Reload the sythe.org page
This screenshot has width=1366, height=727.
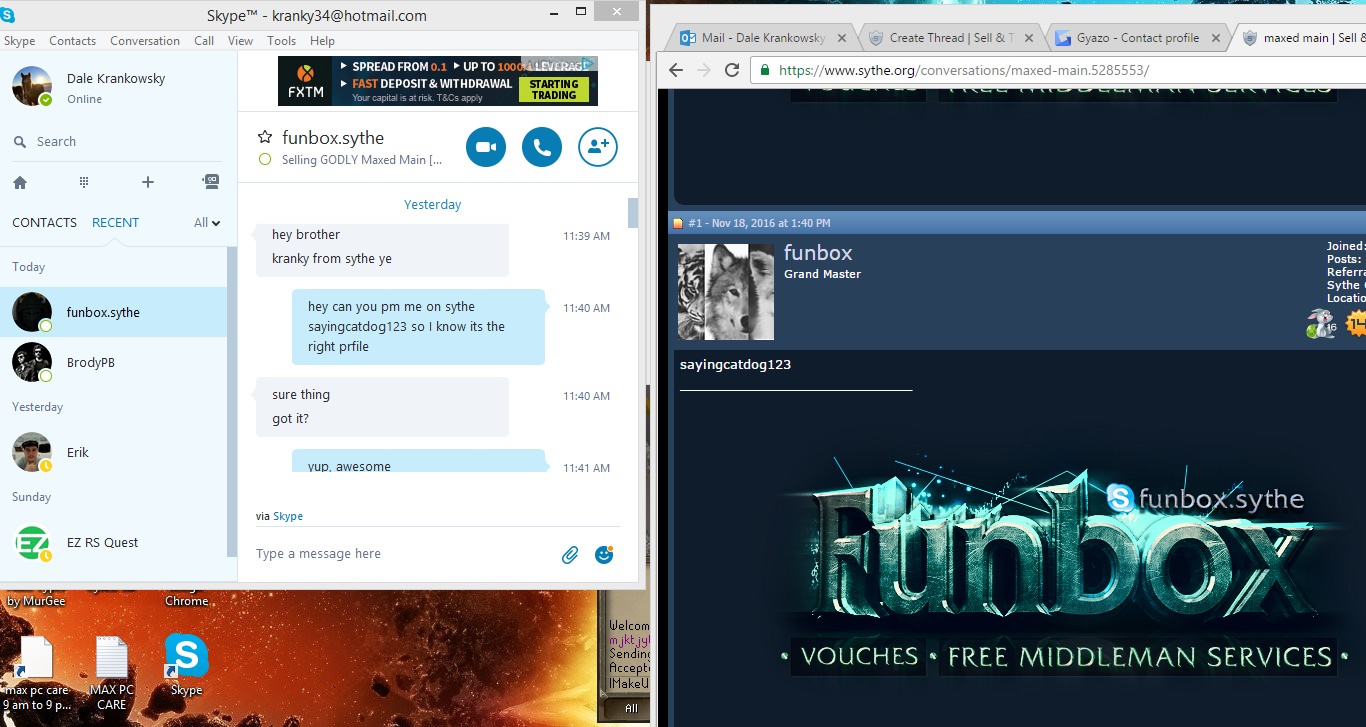point(732,70)
